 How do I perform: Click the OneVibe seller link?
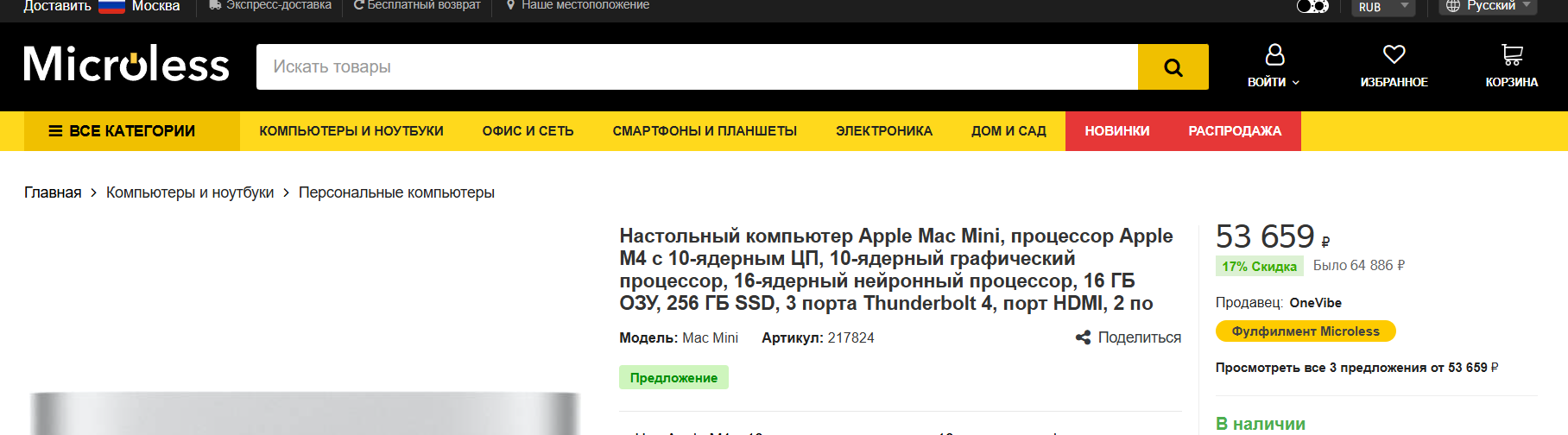tap(1315, 303)
